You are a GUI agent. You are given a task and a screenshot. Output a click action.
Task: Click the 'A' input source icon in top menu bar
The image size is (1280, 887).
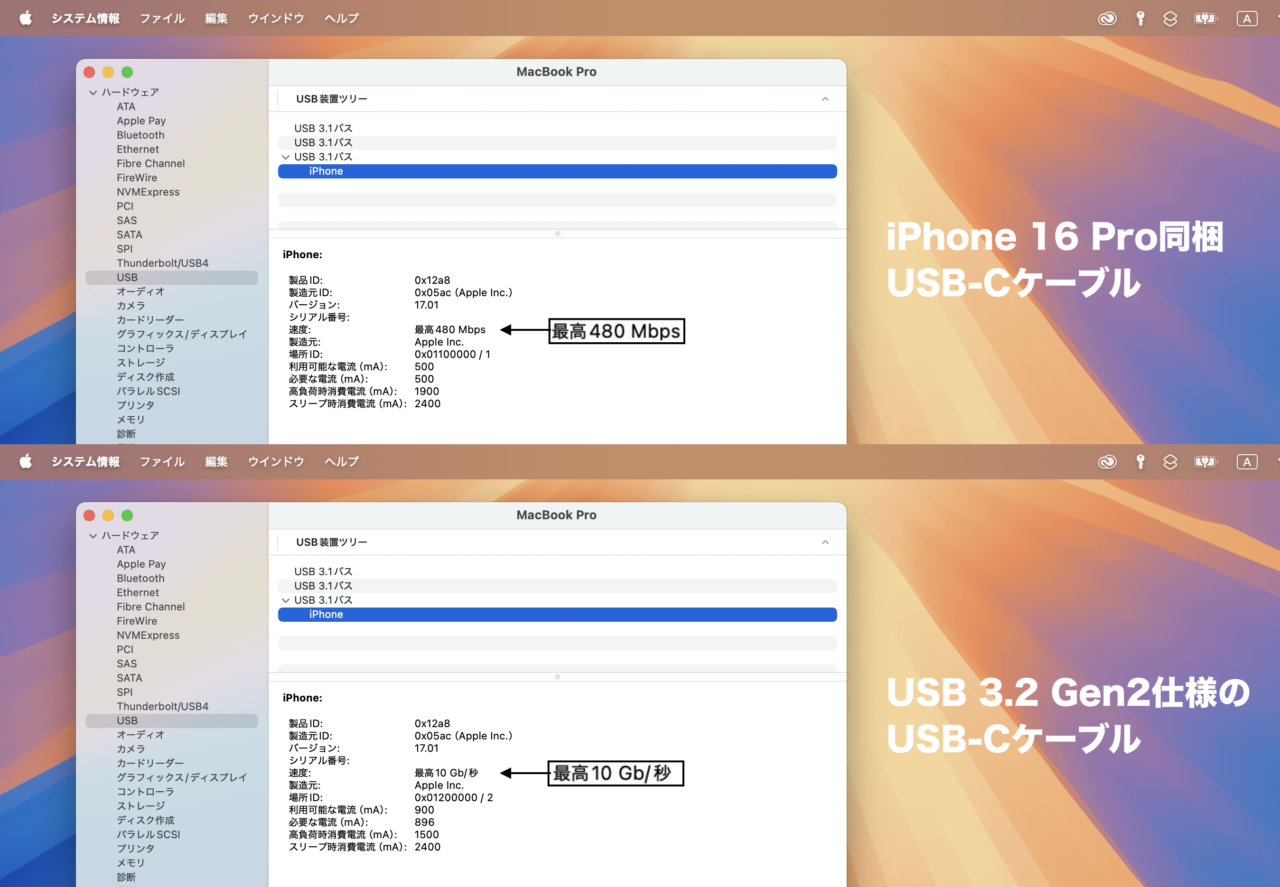1247,18
